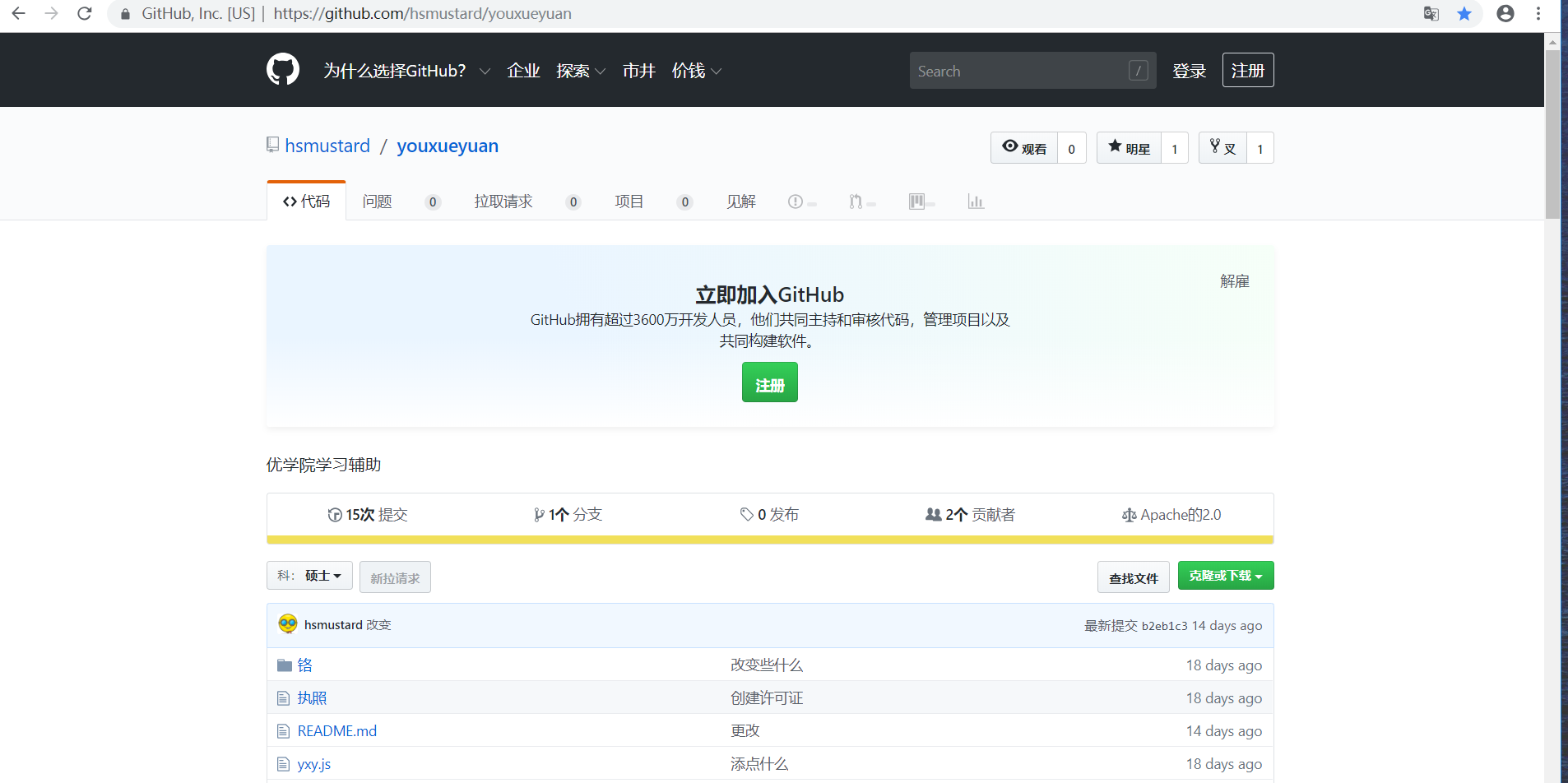
Task: Open the Apache的2.0 license link
Action: point(1171,515)
